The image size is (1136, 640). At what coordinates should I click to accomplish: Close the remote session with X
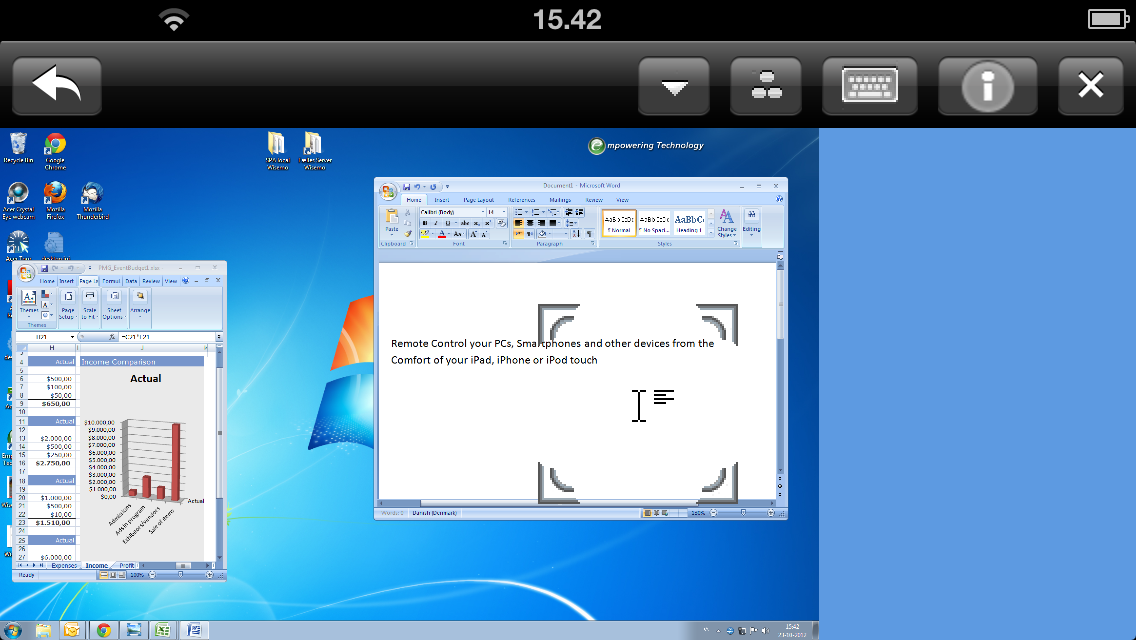1091,86
